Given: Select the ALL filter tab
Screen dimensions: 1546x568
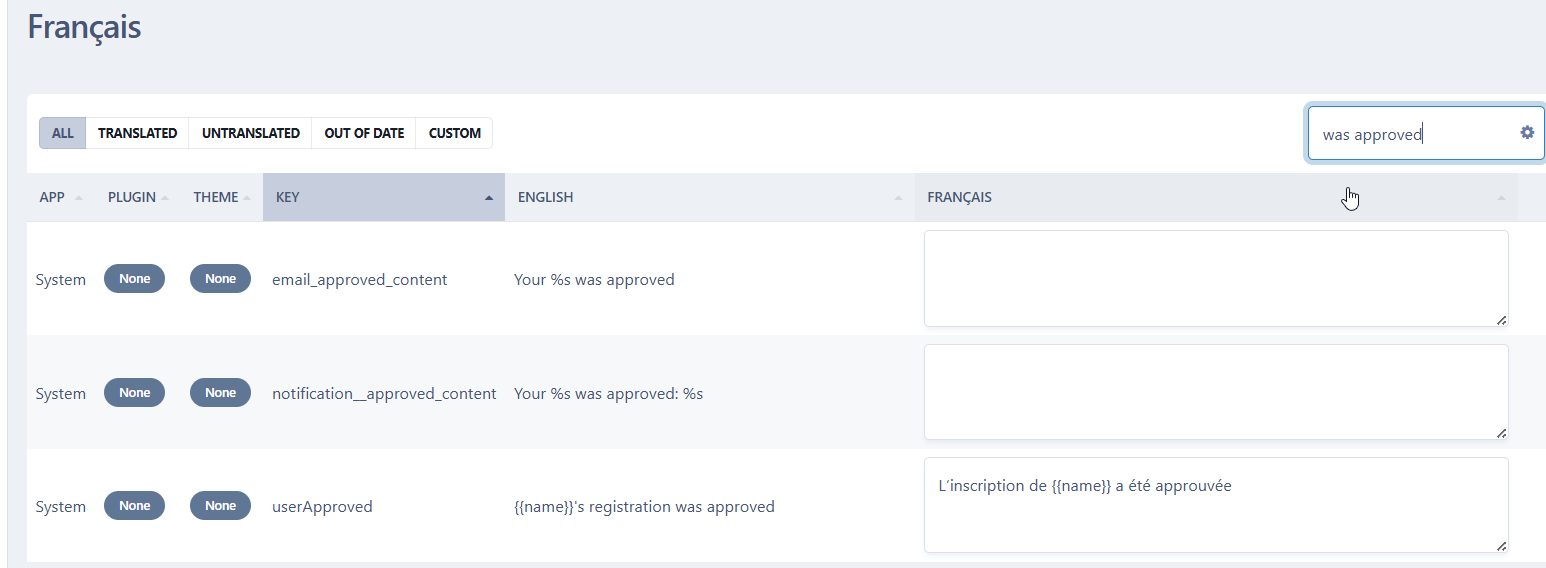Looking at the screenshot, I should click(x=63, y=133).
